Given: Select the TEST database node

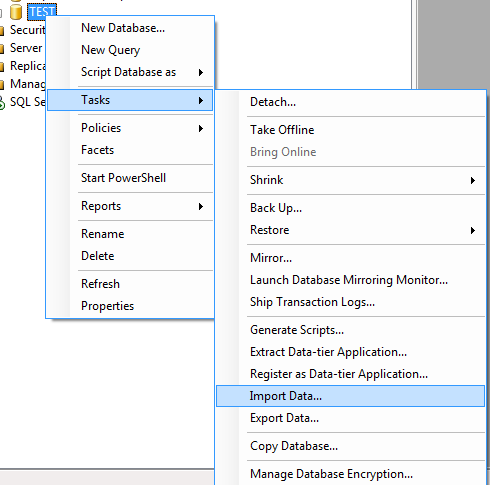Looking at the screenshot, I should click(42, 12).
